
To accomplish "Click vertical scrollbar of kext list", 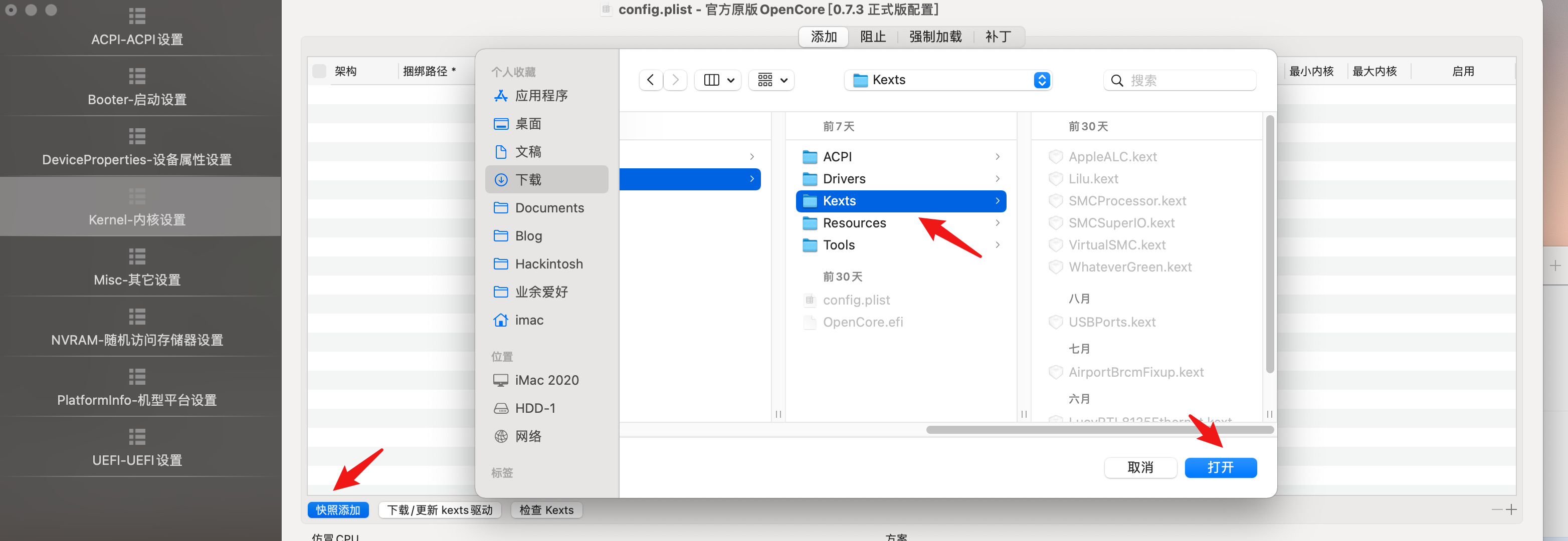I will pos(1269,244).
